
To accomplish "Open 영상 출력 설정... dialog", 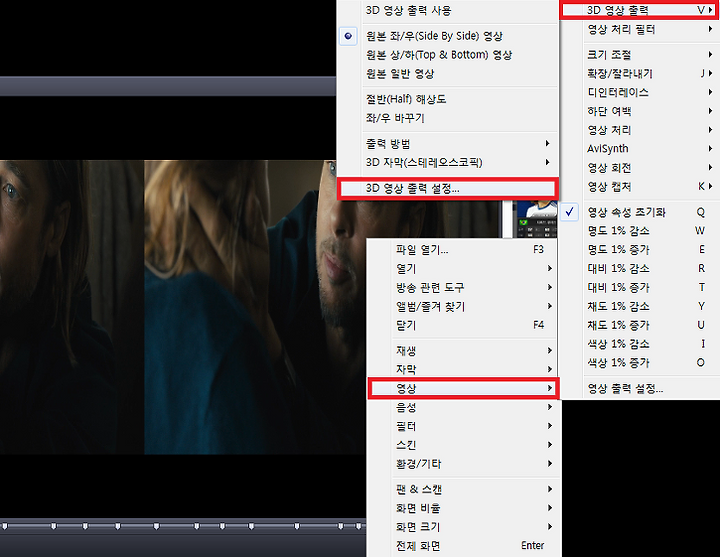I will click(x=640, y=389).
